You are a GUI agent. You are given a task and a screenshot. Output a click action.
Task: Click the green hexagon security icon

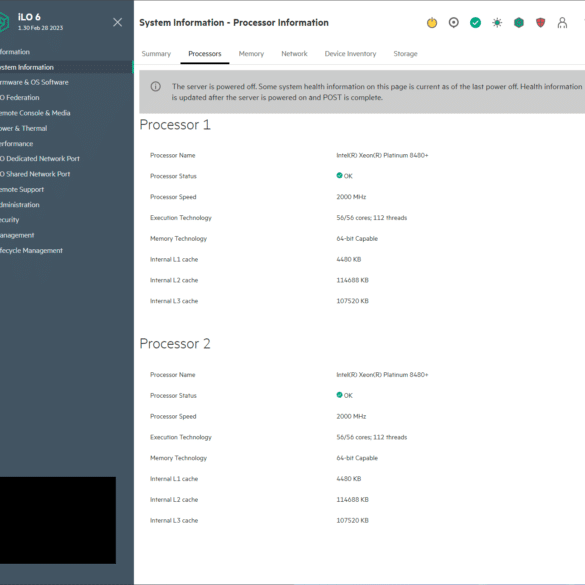pos(519,23)
